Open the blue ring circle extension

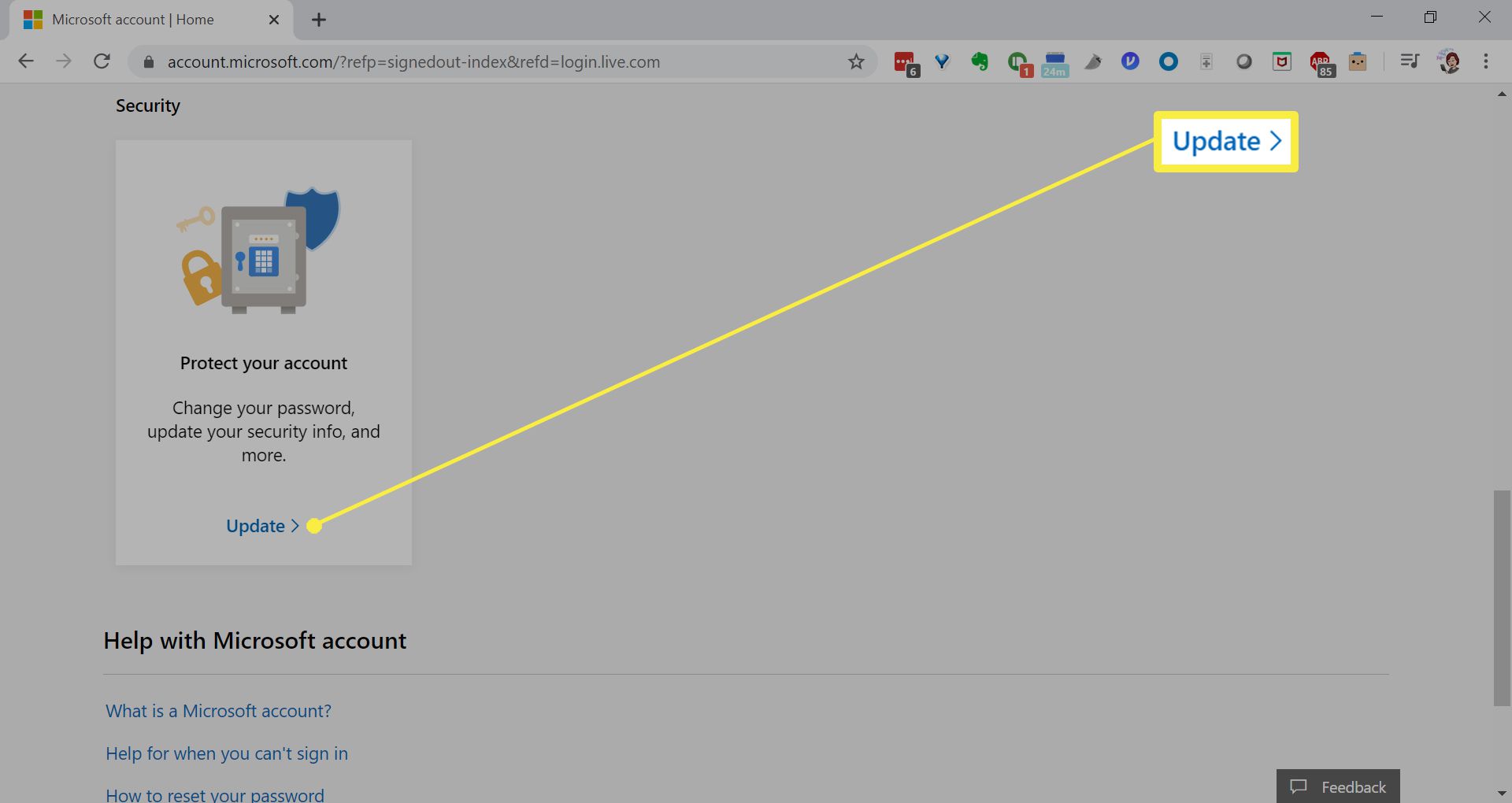pyautogui.click(x=1169, y=61)
